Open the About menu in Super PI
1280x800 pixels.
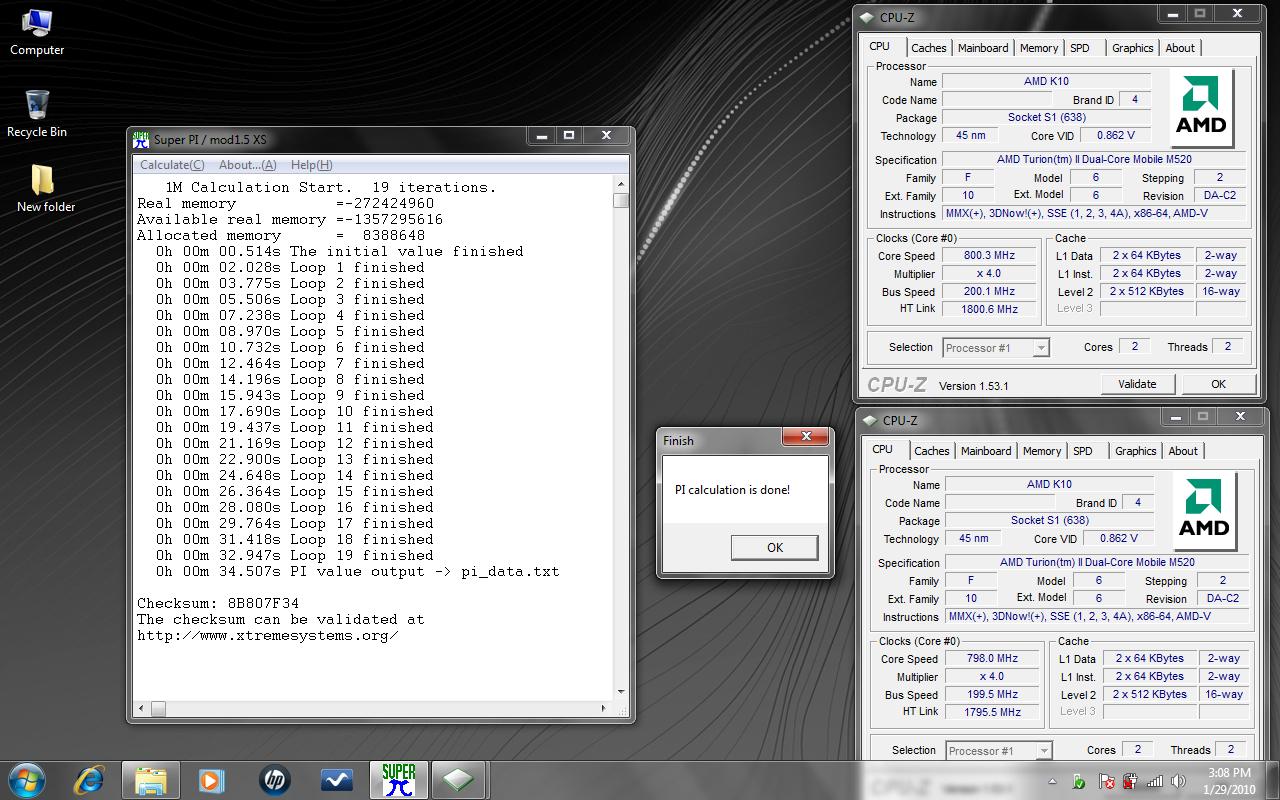(x=247, y=165)
